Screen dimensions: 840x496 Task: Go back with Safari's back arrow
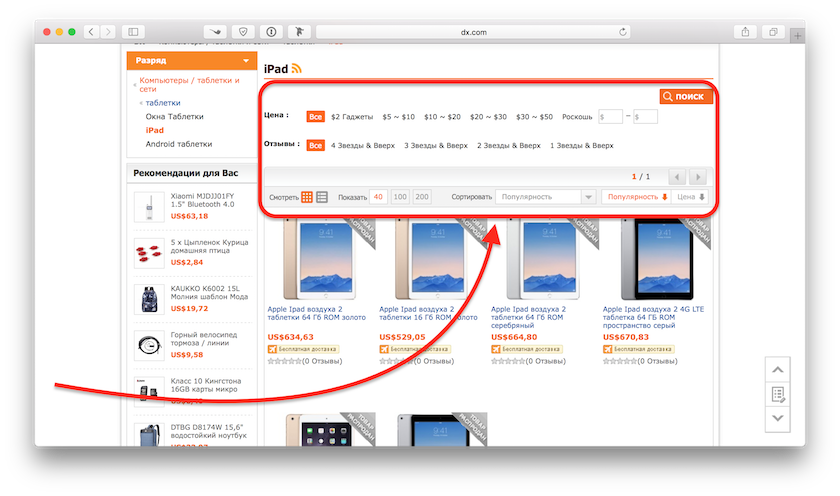pyautogui.click(x=91, y=32)
